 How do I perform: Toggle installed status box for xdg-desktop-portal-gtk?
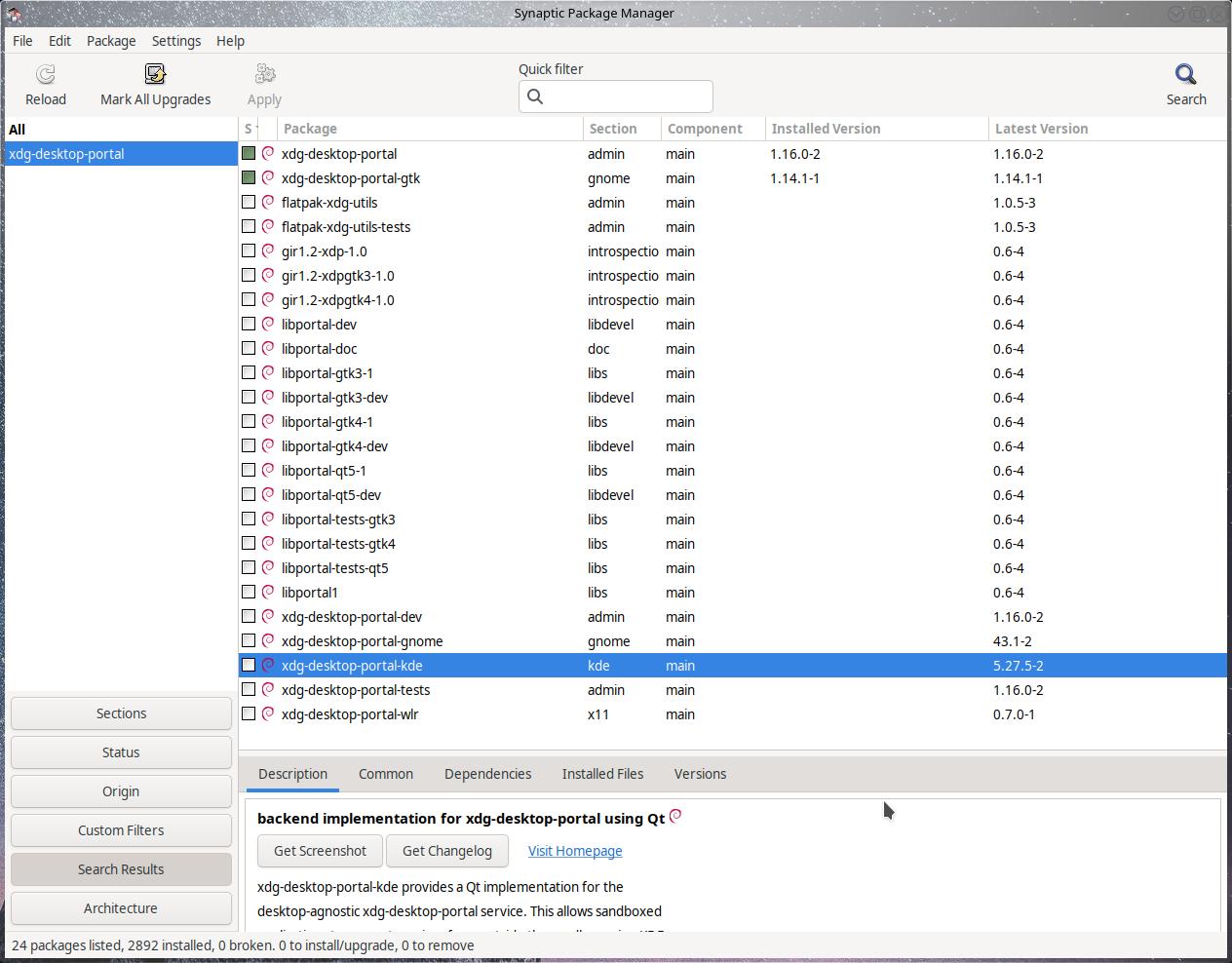(249, 178)
